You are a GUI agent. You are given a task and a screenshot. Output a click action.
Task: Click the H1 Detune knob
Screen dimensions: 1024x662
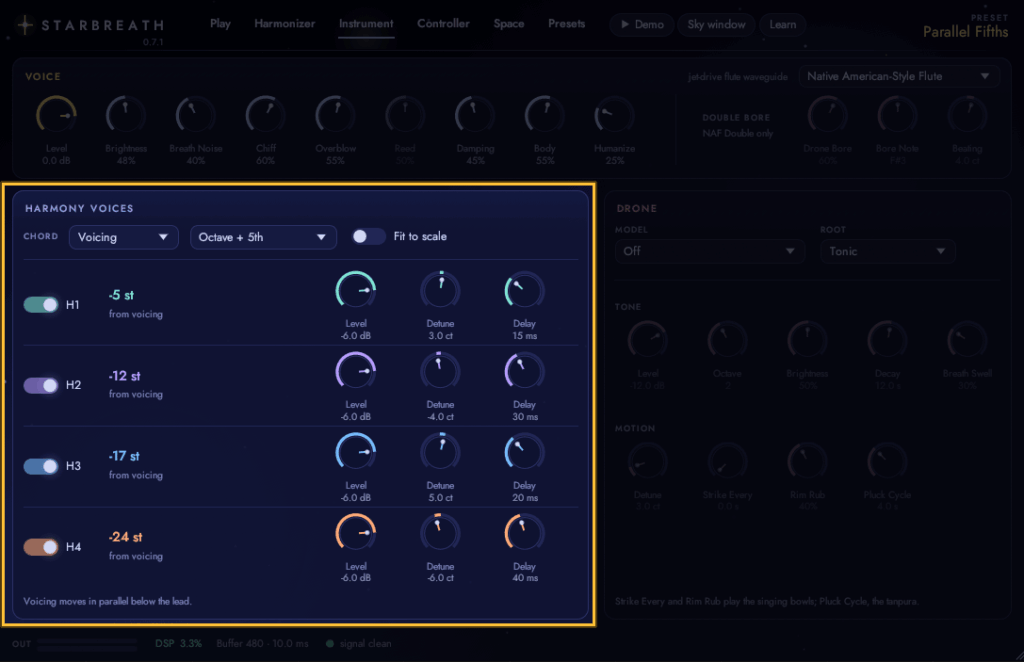point(440,290)
